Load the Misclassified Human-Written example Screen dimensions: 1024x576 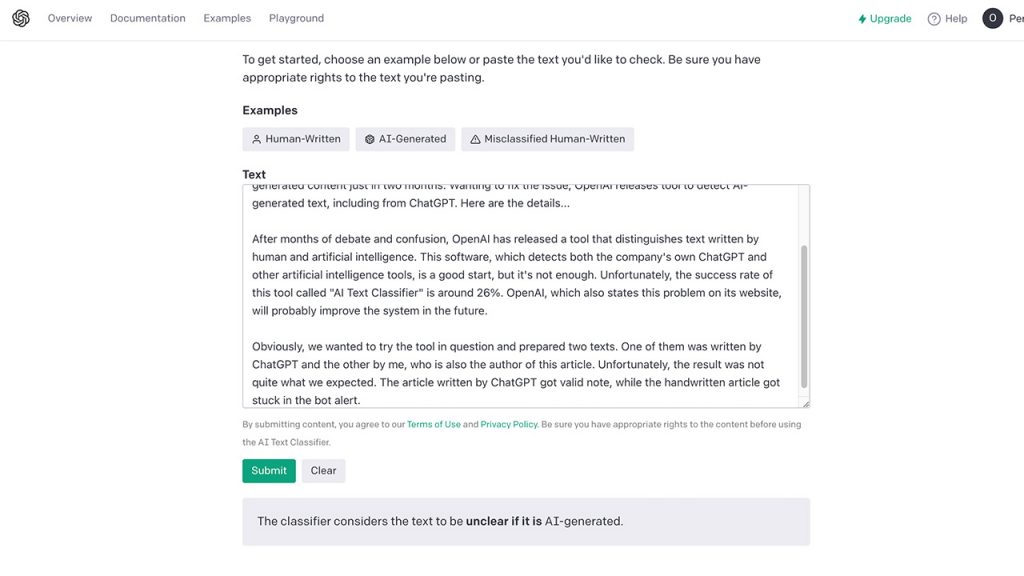[x=548, y=139]
